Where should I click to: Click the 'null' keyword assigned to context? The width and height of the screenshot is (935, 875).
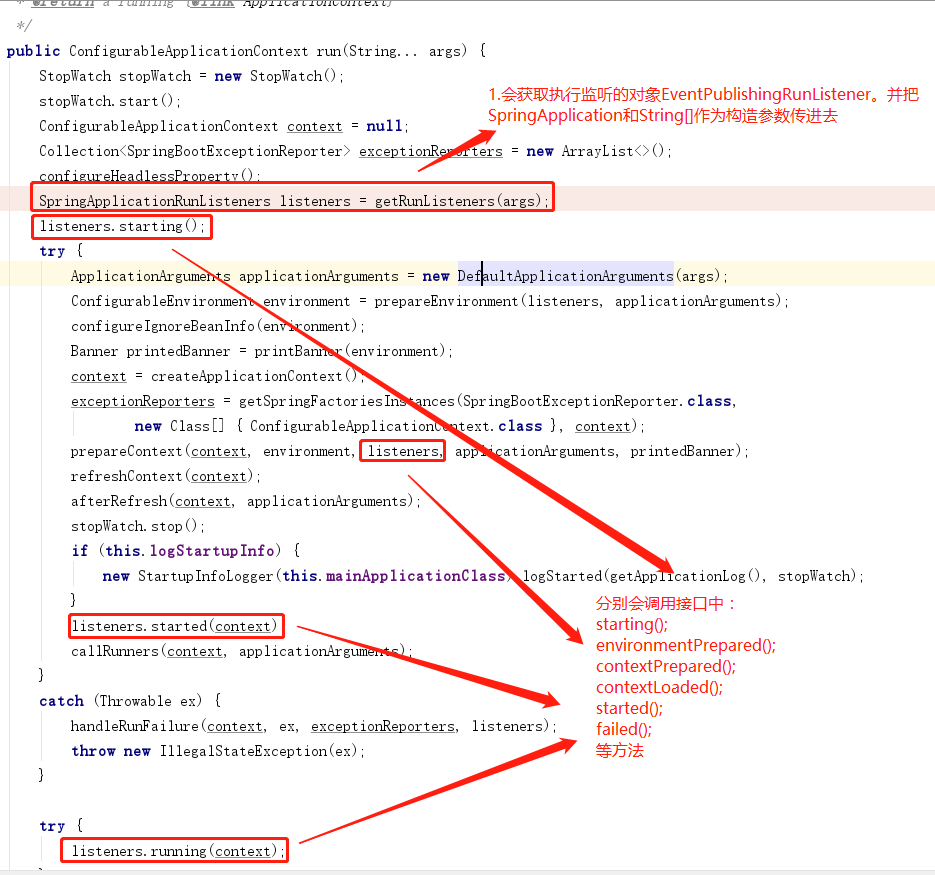tap(385, 126)
